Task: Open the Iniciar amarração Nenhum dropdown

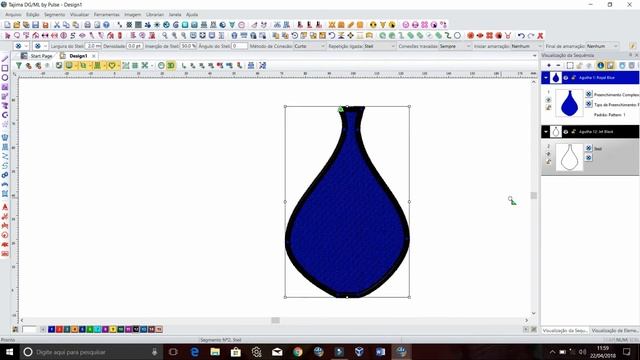Action: click(527, 46)
